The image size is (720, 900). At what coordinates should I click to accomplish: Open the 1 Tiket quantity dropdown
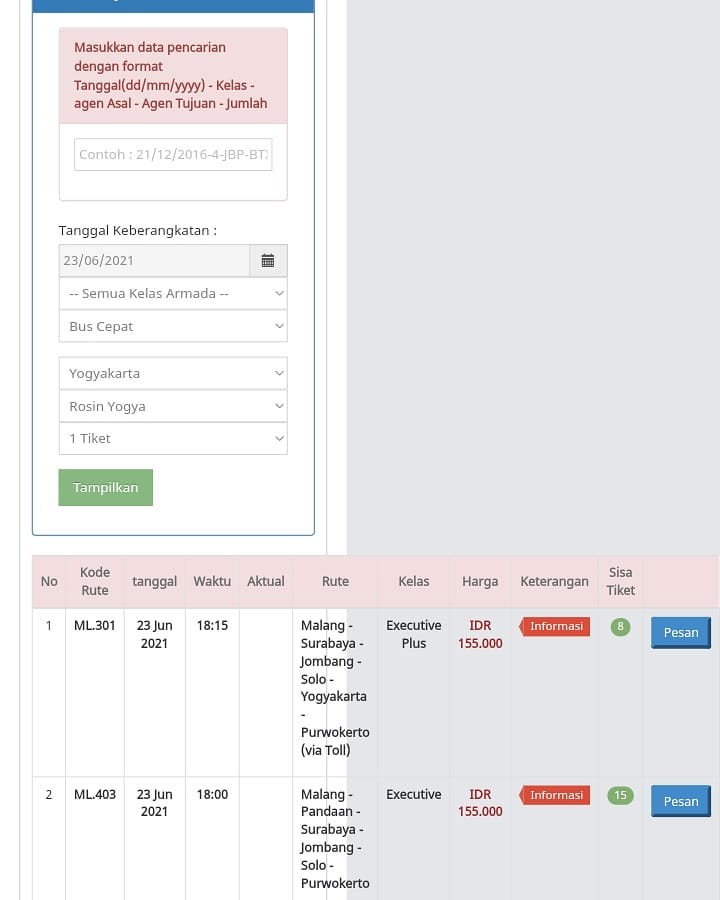173,439
